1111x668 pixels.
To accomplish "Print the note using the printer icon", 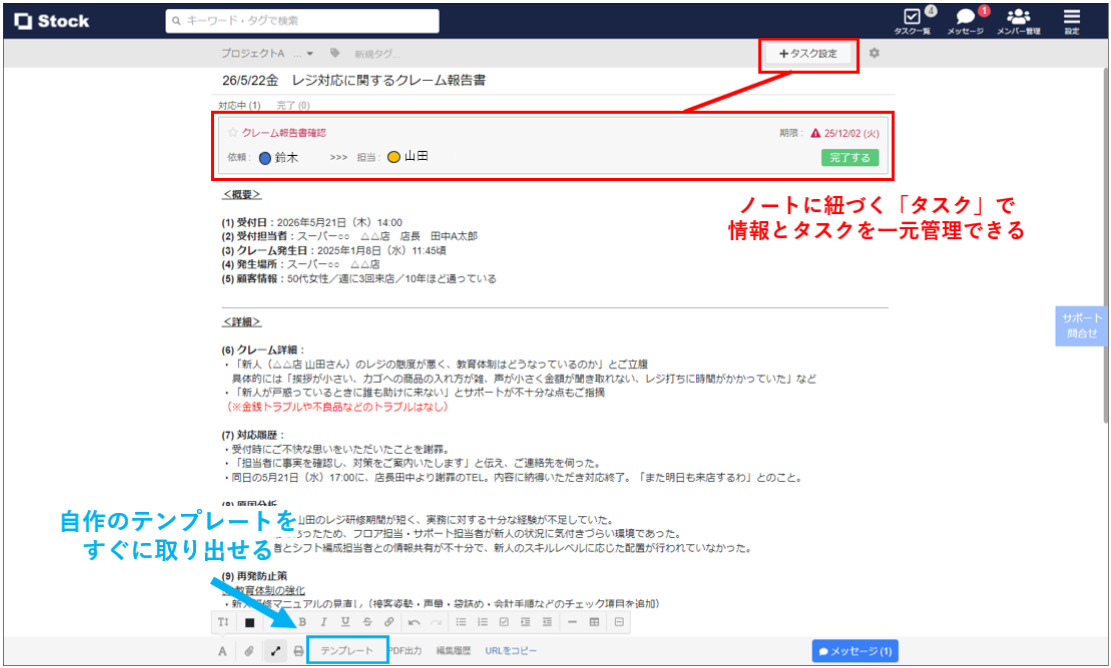I will pyautogui.click(x=298, y=650).
